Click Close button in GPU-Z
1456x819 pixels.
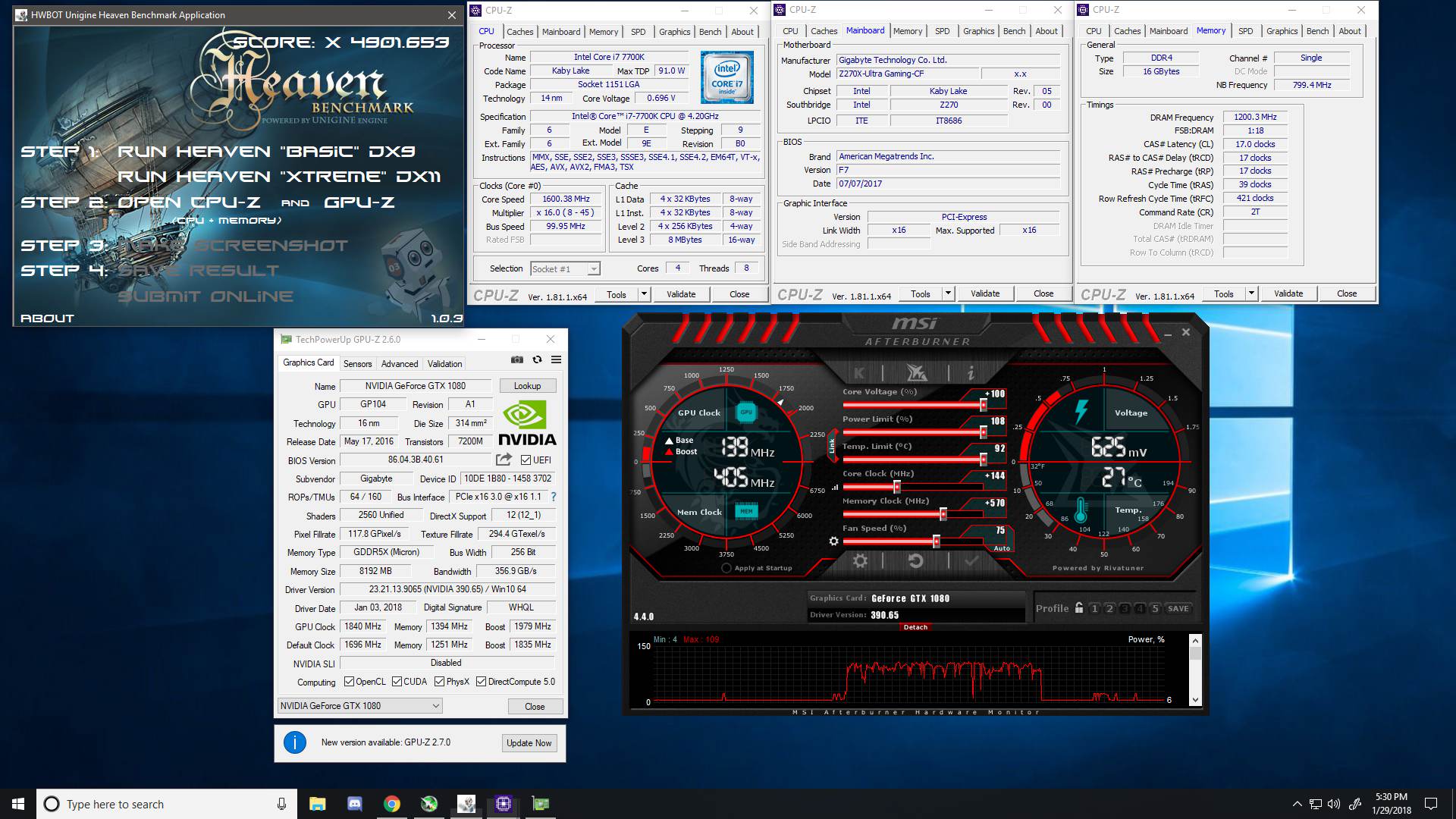[x=535, y=707]
